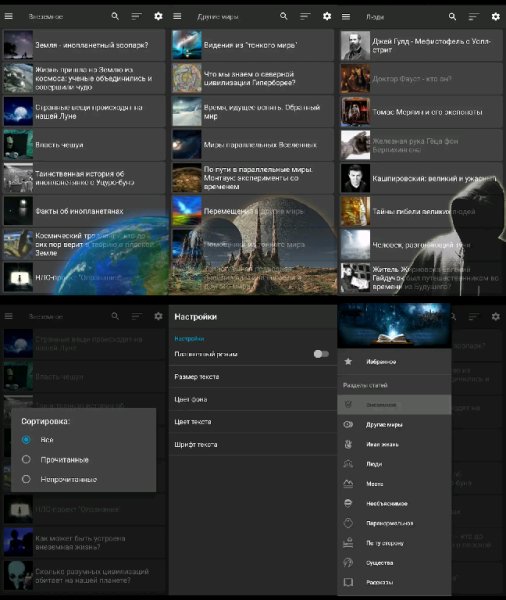506x600 pixels.
Task: Go to Существа section
Action: click(x=394, y=562)
